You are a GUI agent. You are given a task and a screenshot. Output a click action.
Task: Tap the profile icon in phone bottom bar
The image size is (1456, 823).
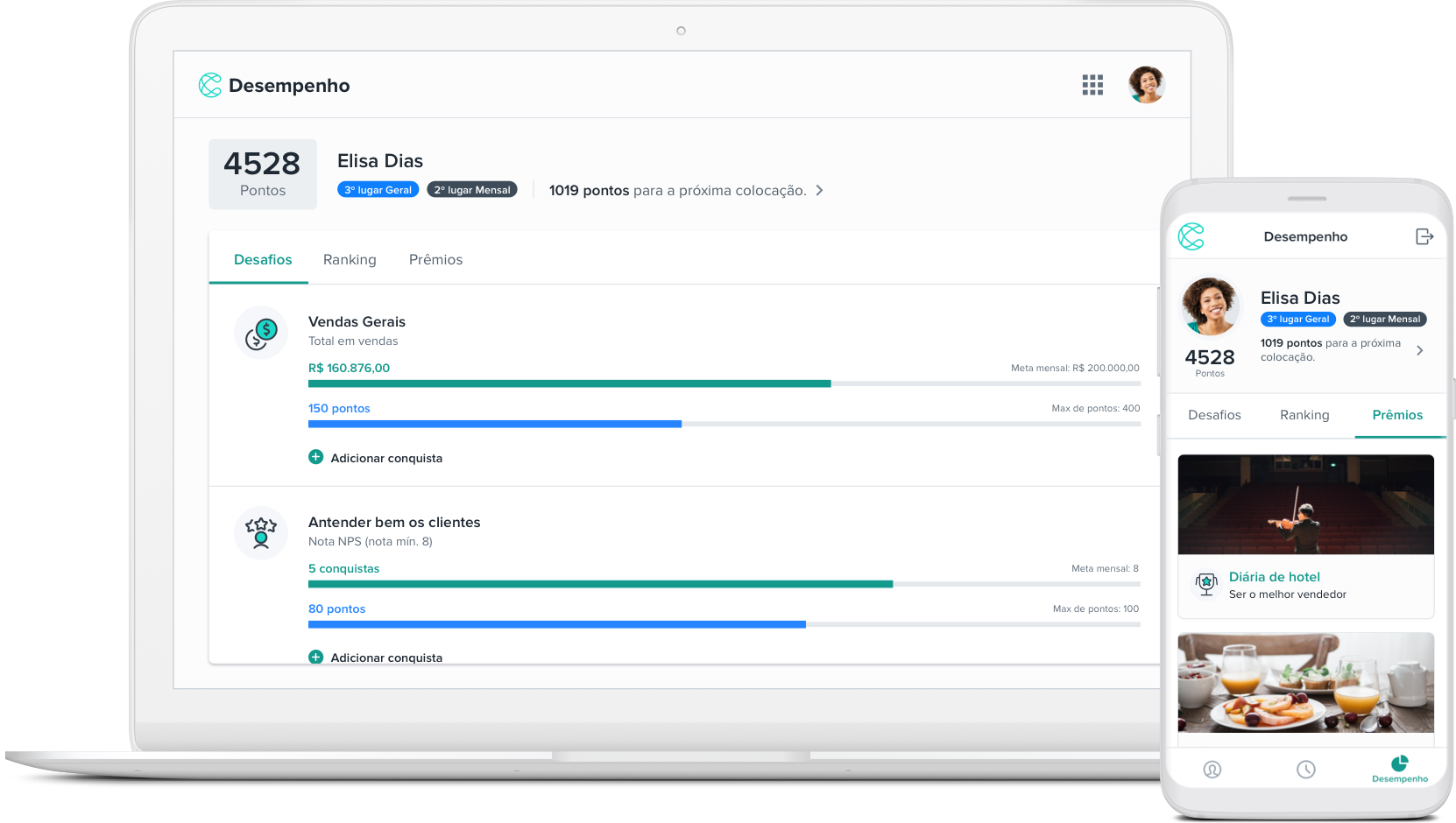(x=1212, y=770)
